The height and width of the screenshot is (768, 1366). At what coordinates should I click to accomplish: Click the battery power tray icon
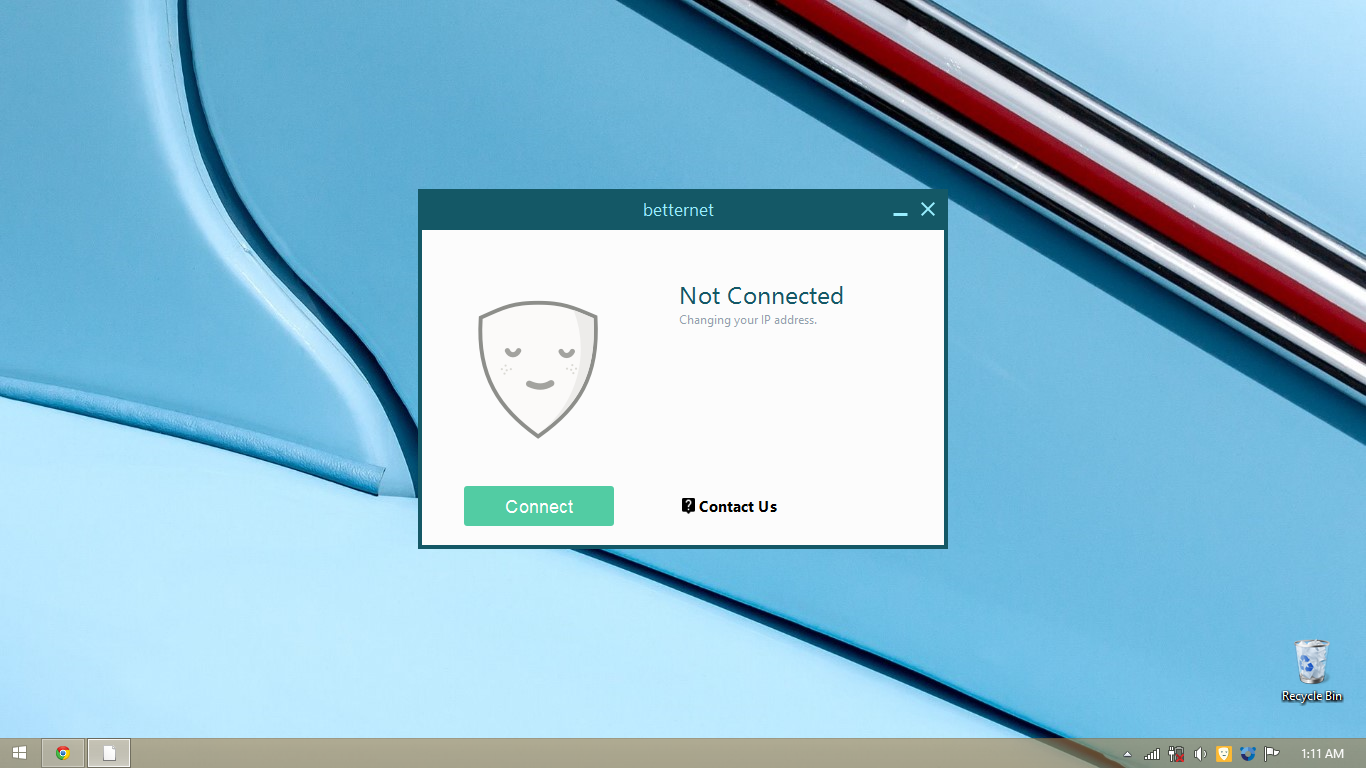tap(1176, 754)
